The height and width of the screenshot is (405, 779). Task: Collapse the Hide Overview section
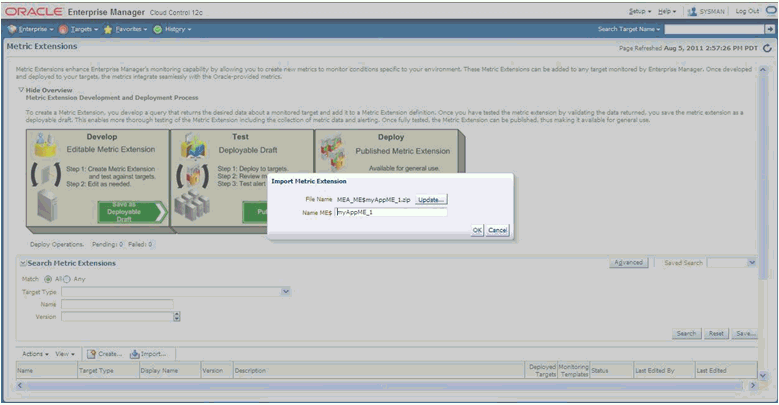pos(21,90)
